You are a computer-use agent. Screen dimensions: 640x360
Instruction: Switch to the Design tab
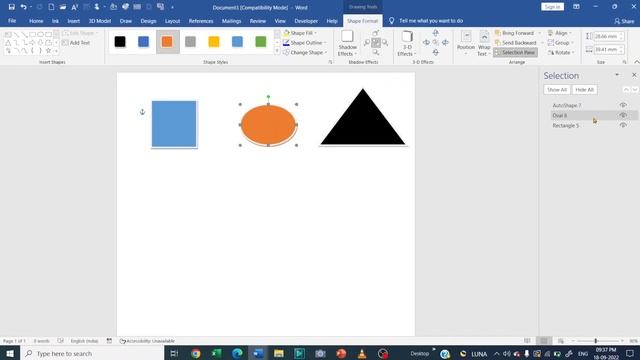click(148, 21)
